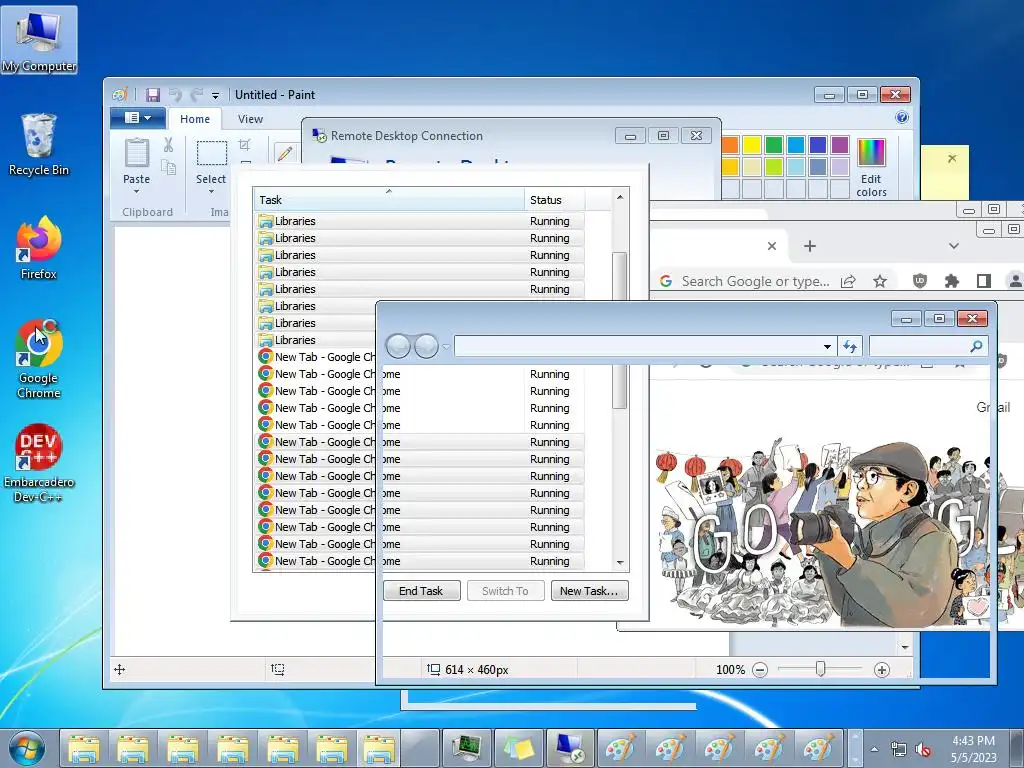
Task: Pick the yellow color swatch in Paint
Action: click(x=752, y=144)
